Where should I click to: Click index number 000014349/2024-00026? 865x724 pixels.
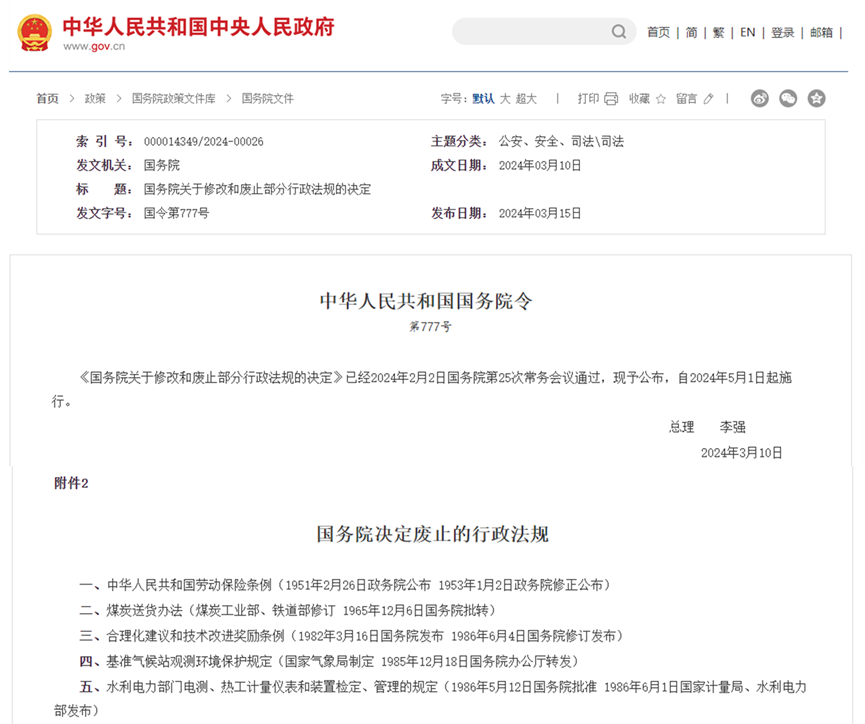(x=204, y=142)
